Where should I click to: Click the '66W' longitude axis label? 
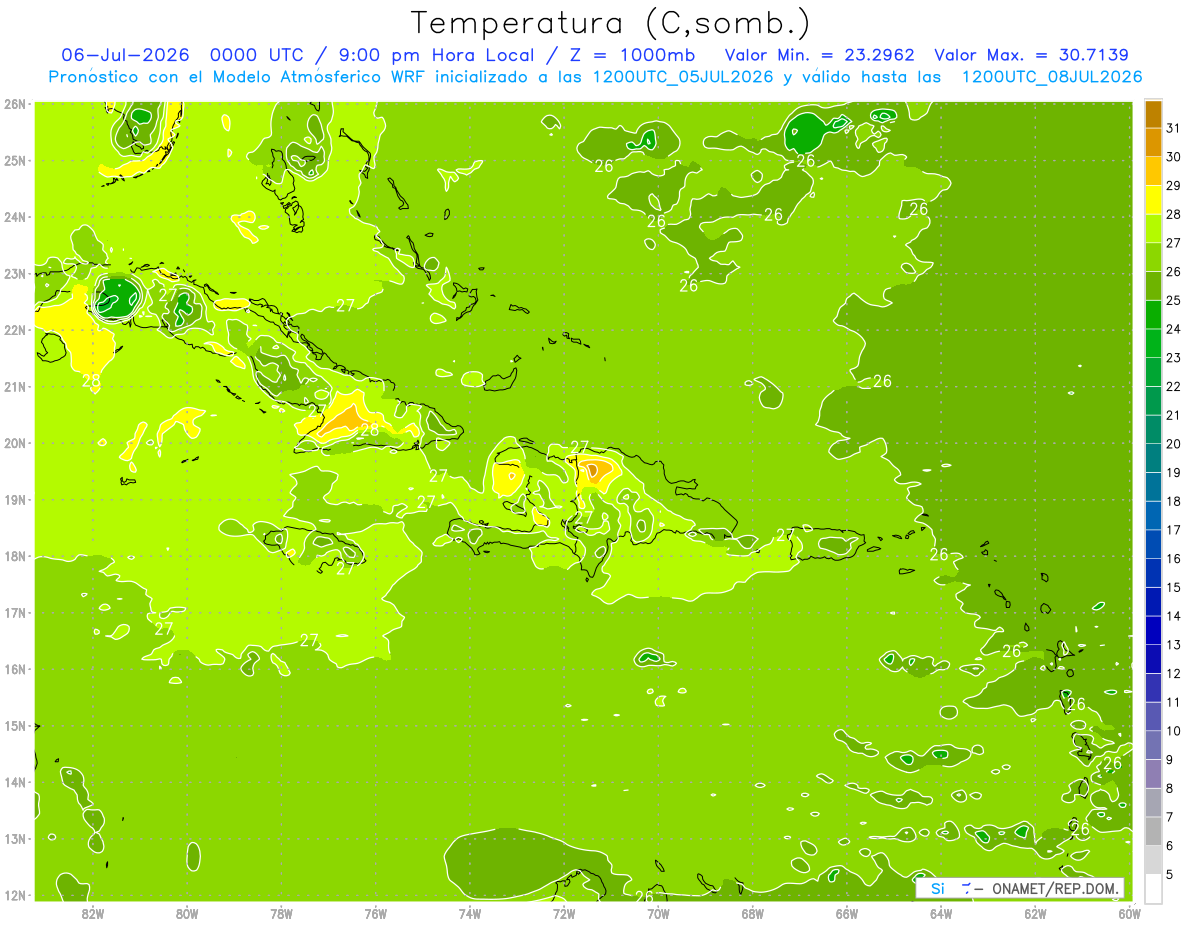coord(847,913)
